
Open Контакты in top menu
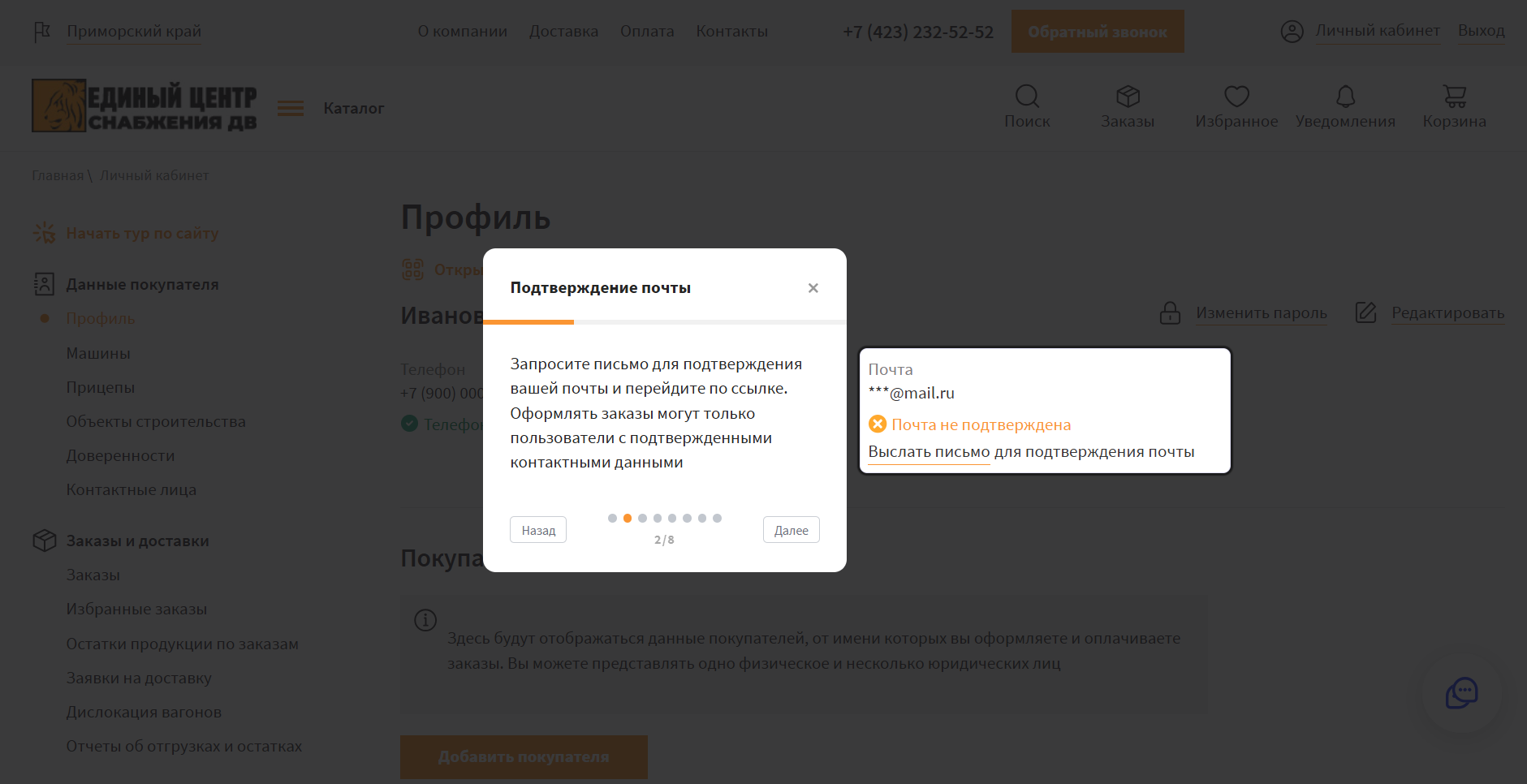pos(731,32)
